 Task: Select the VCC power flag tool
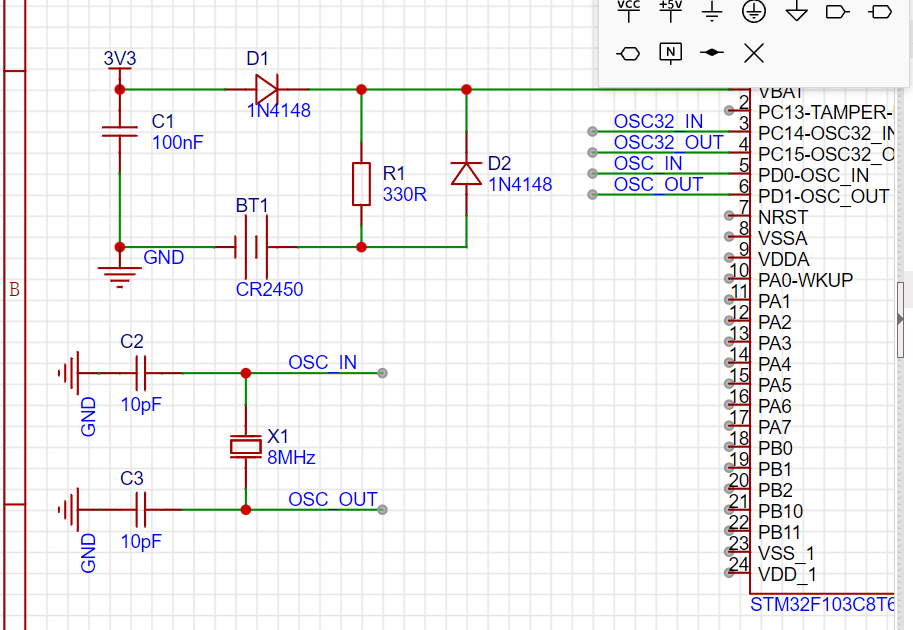click(x=628, y=12)
